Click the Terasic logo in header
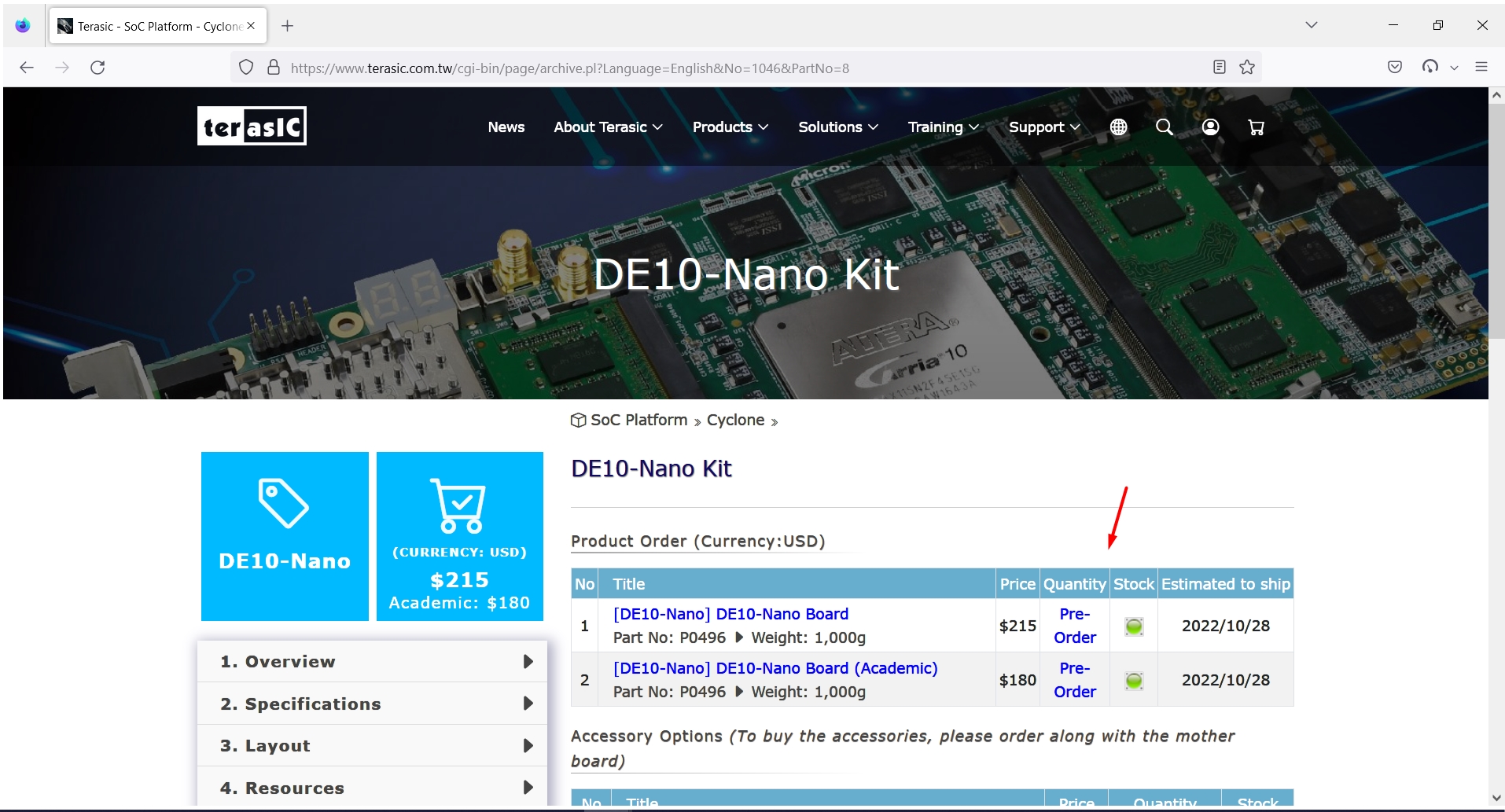This screenshot has height=812, width=1505. (252, 126)
